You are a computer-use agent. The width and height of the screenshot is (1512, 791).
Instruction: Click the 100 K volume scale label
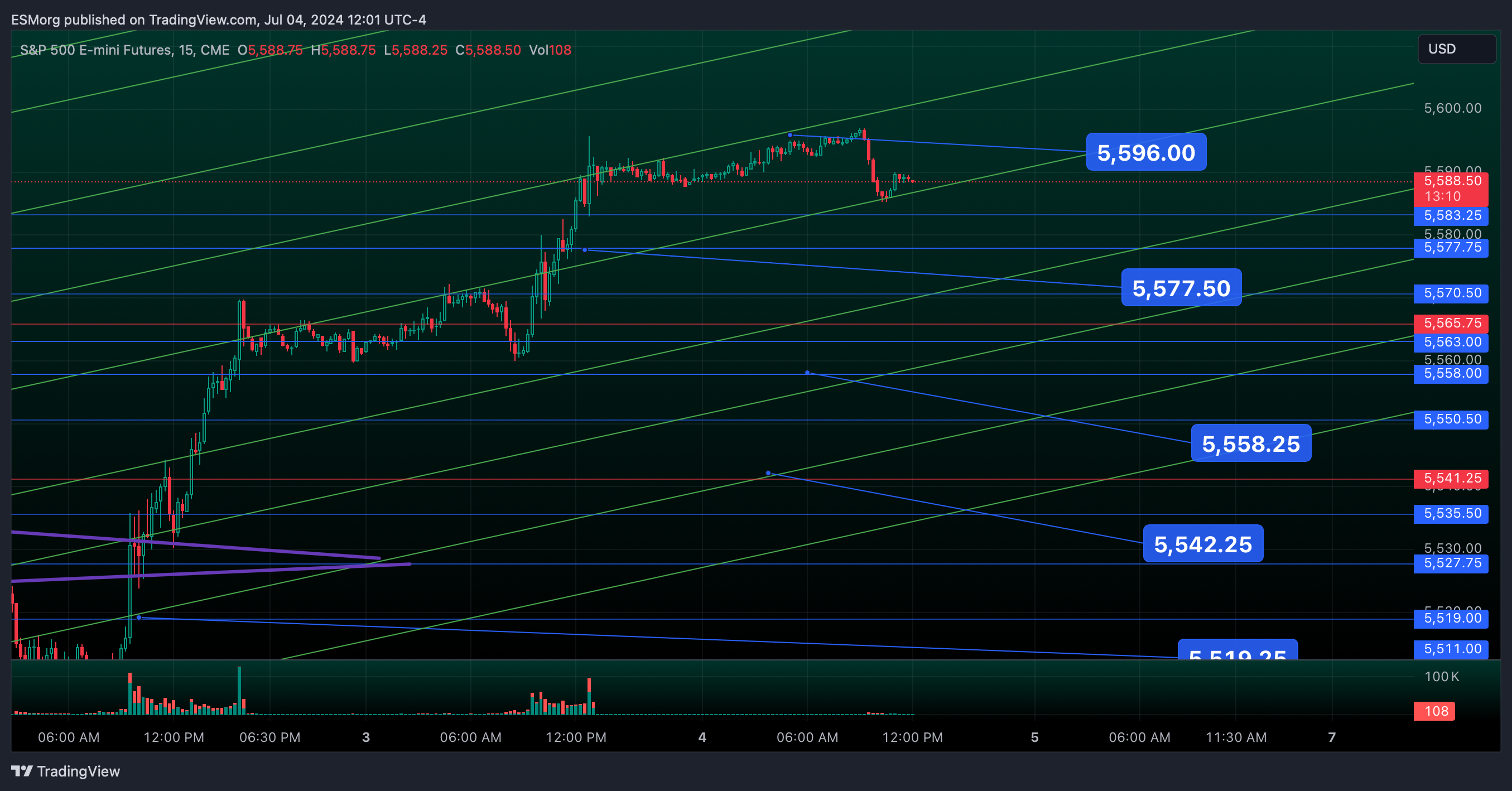point(1442,677)
